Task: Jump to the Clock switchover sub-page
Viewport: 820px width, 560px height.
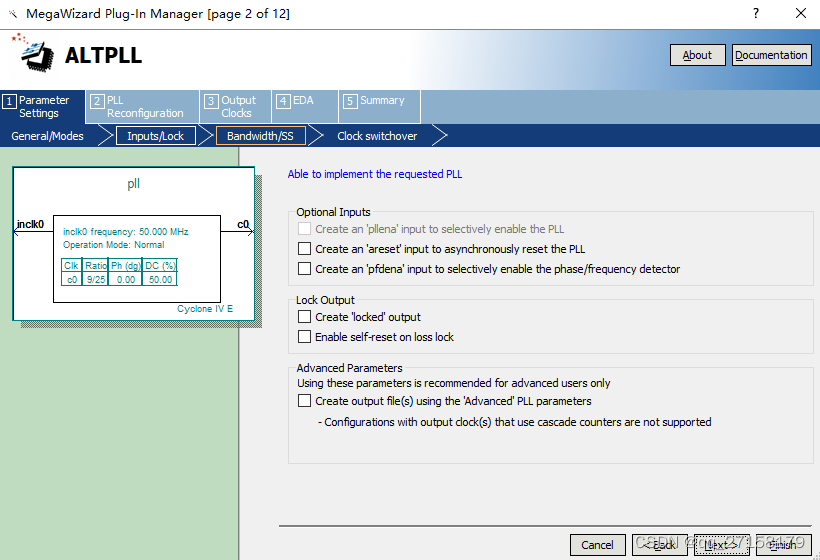Action: 377,136
